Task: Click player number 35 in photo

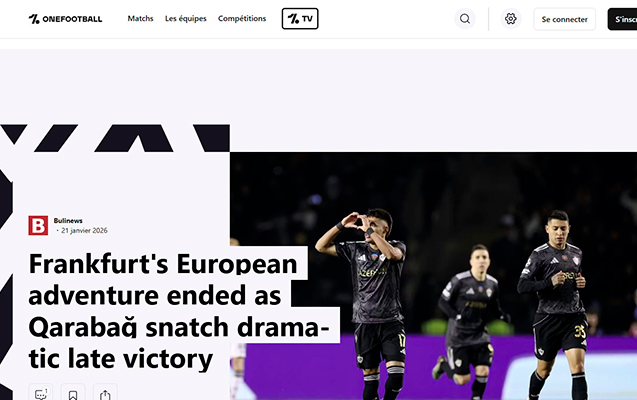Action: tap(555, 301)
